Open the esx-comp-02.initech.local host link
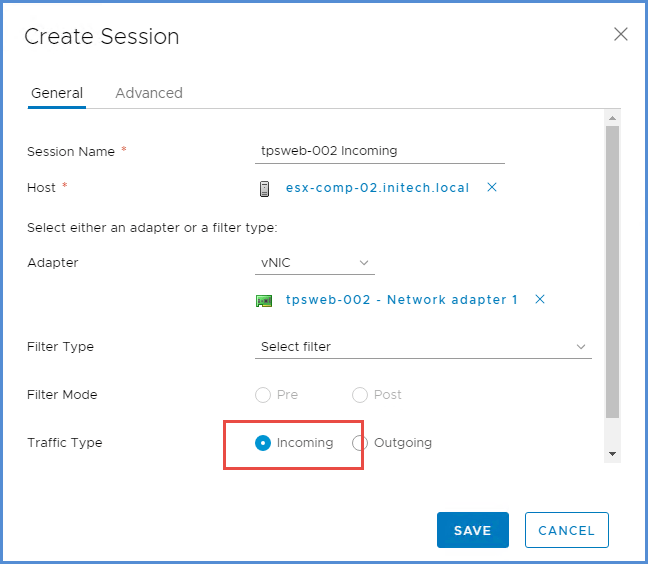The height and width of the screenshot is (564, 648). click(377, 188)
